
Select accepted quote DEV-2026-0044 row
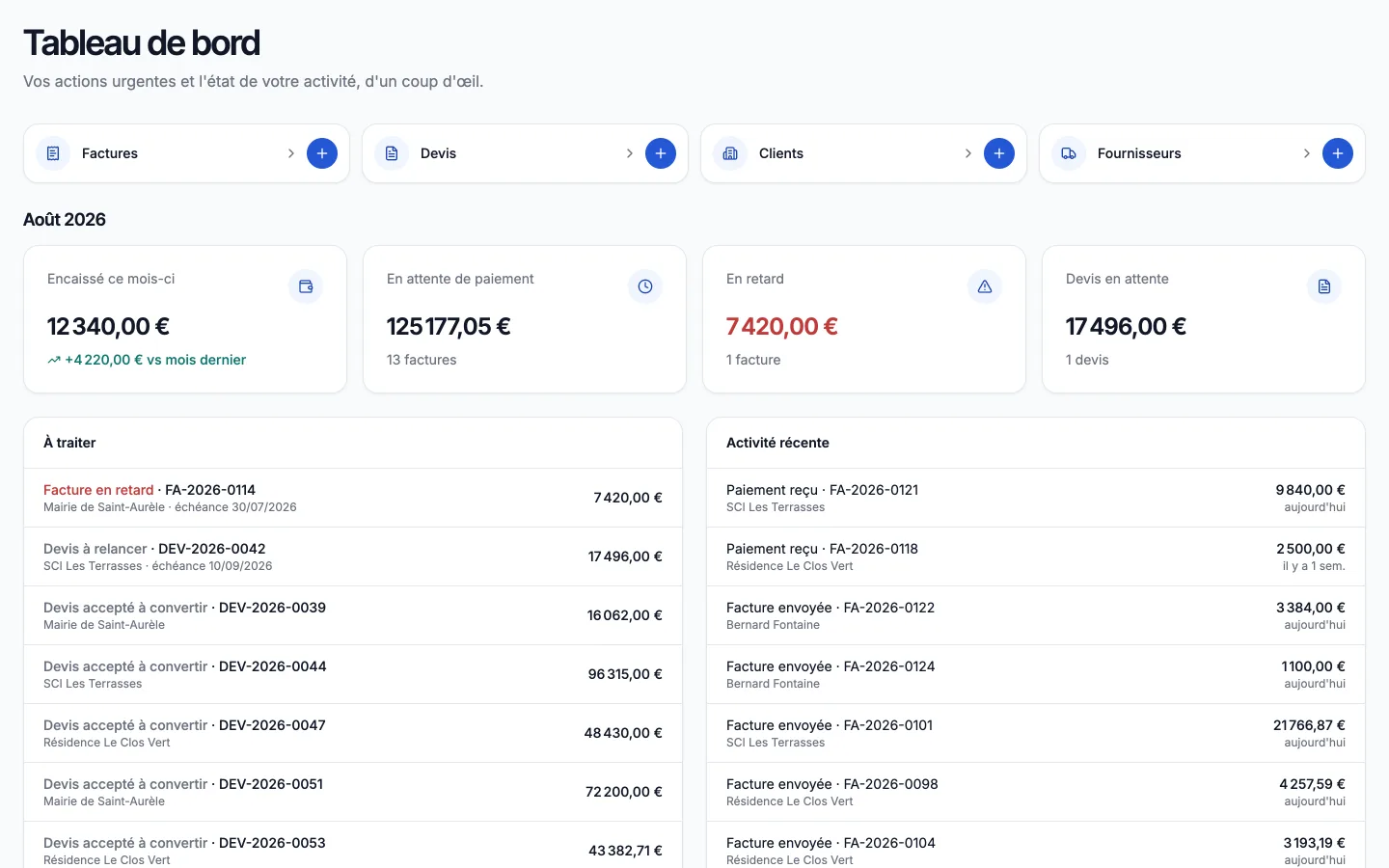pos(353,674)
